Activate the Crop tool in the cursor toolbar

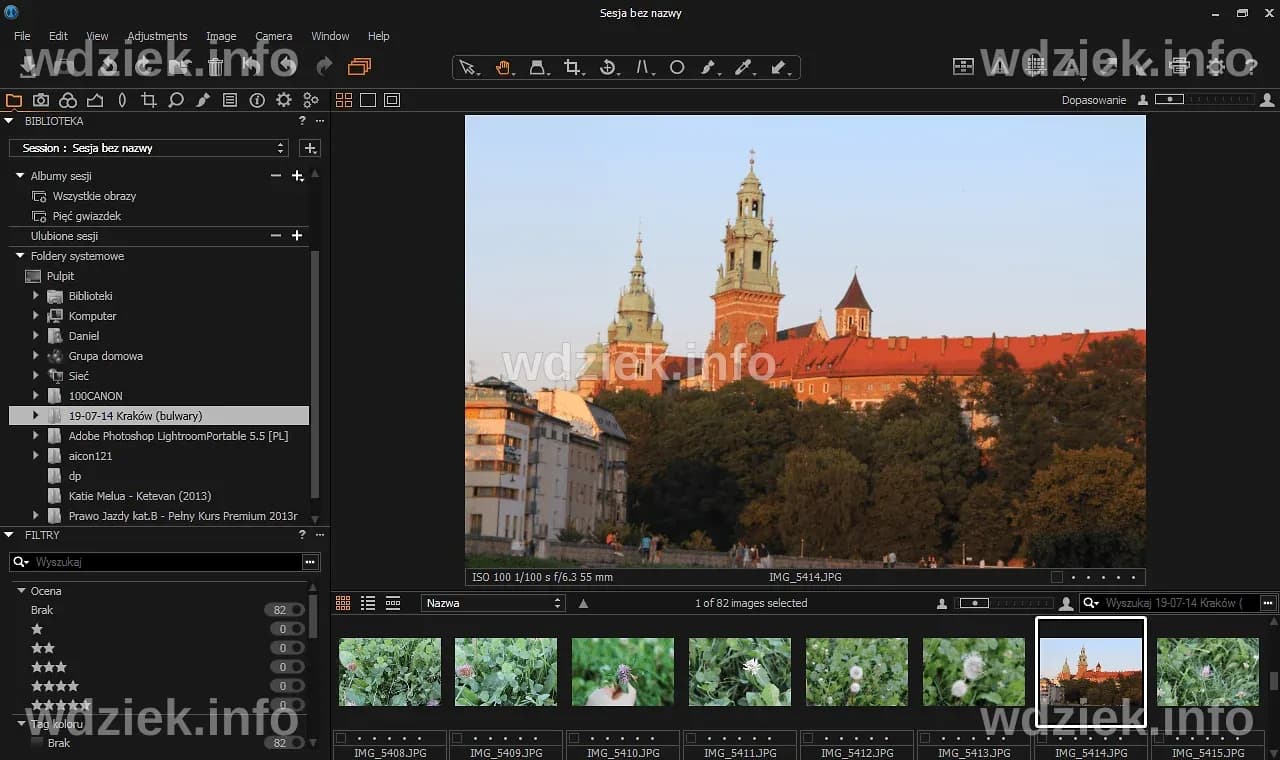573,67
